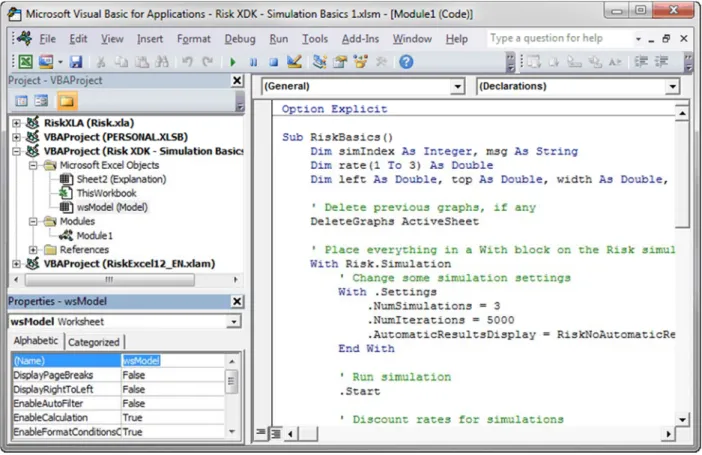Open the Window menu

point(412,39)
